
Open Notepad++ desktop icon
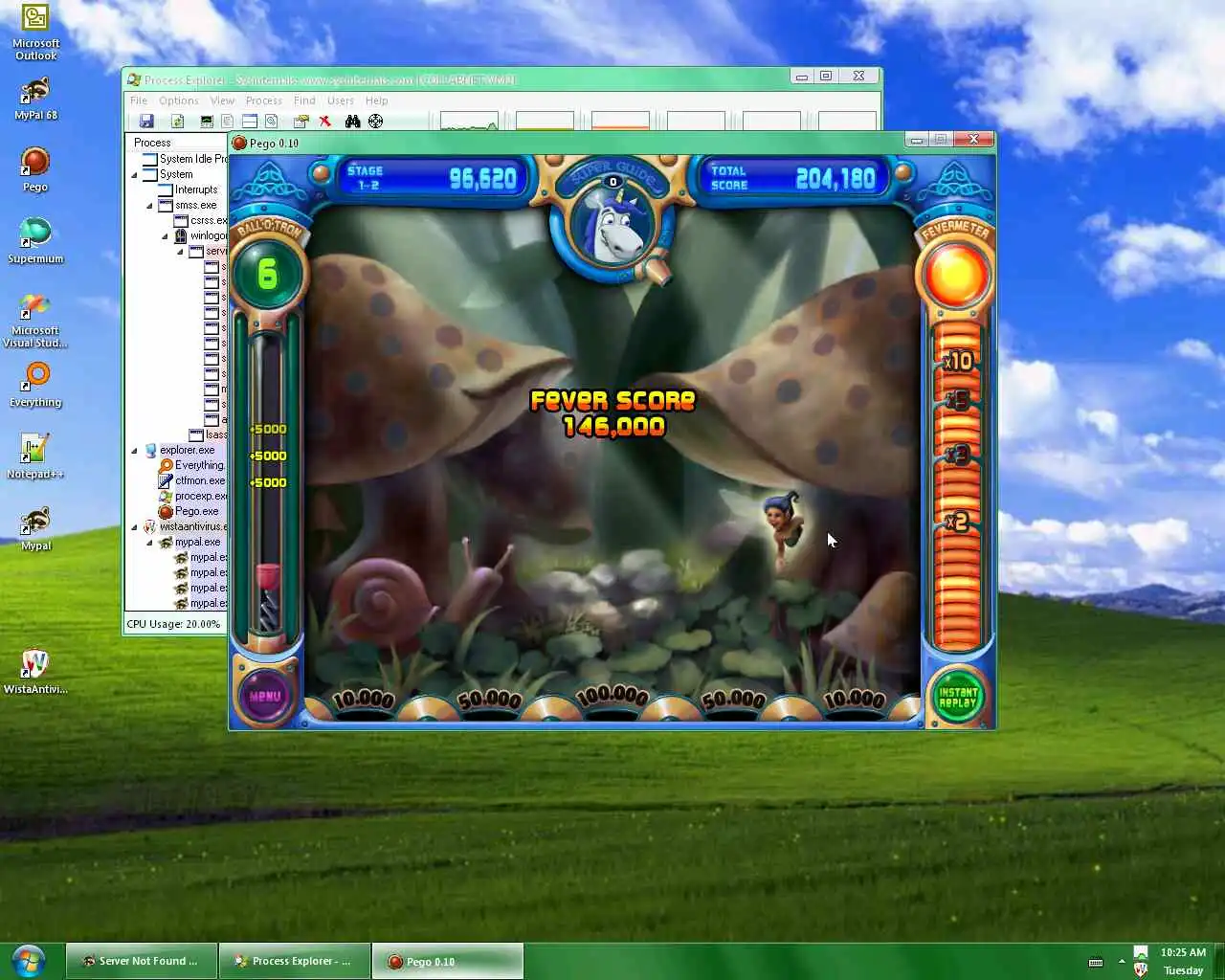pyautogui.click(x=35, y=457)
